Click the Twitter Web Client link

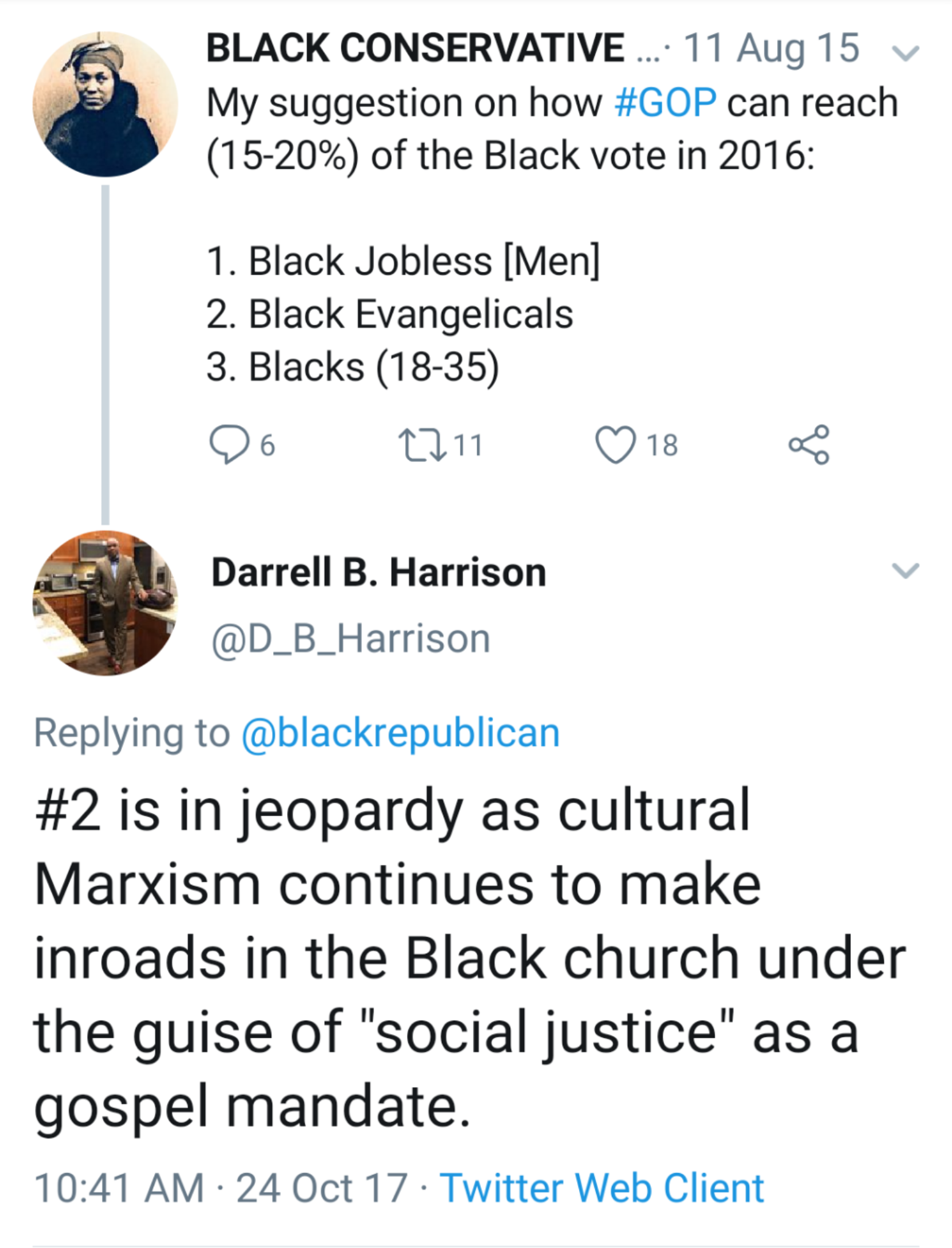[x=602, y=1188]
